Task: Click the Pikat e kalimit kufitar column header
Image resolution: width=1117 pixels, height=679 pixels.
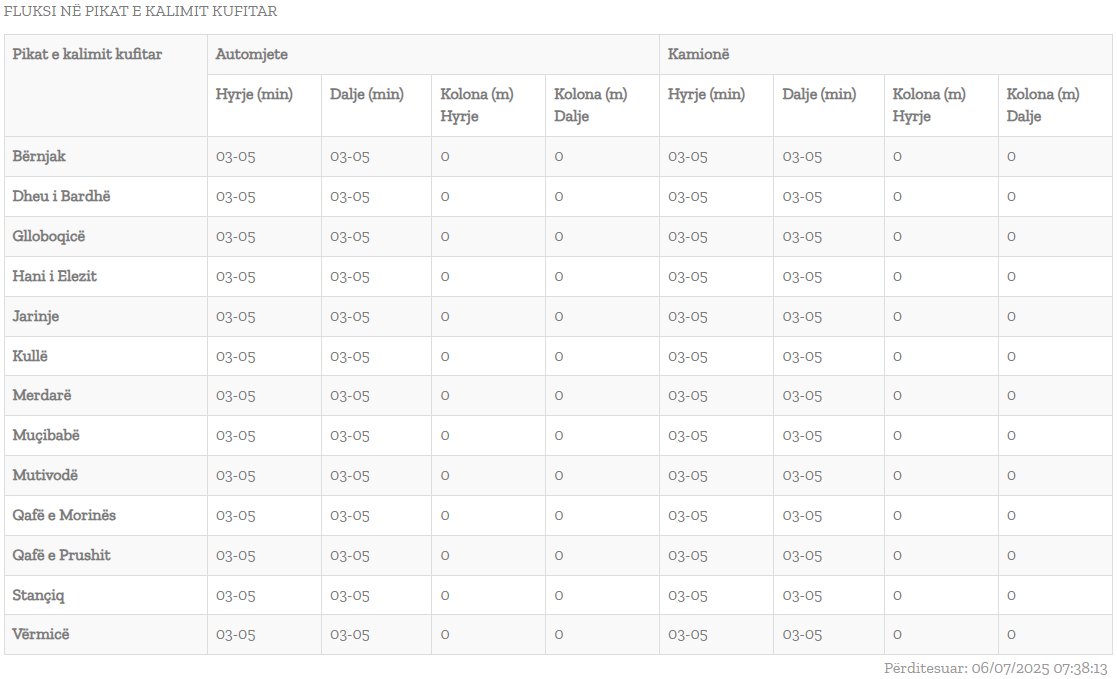Action: 87,54
